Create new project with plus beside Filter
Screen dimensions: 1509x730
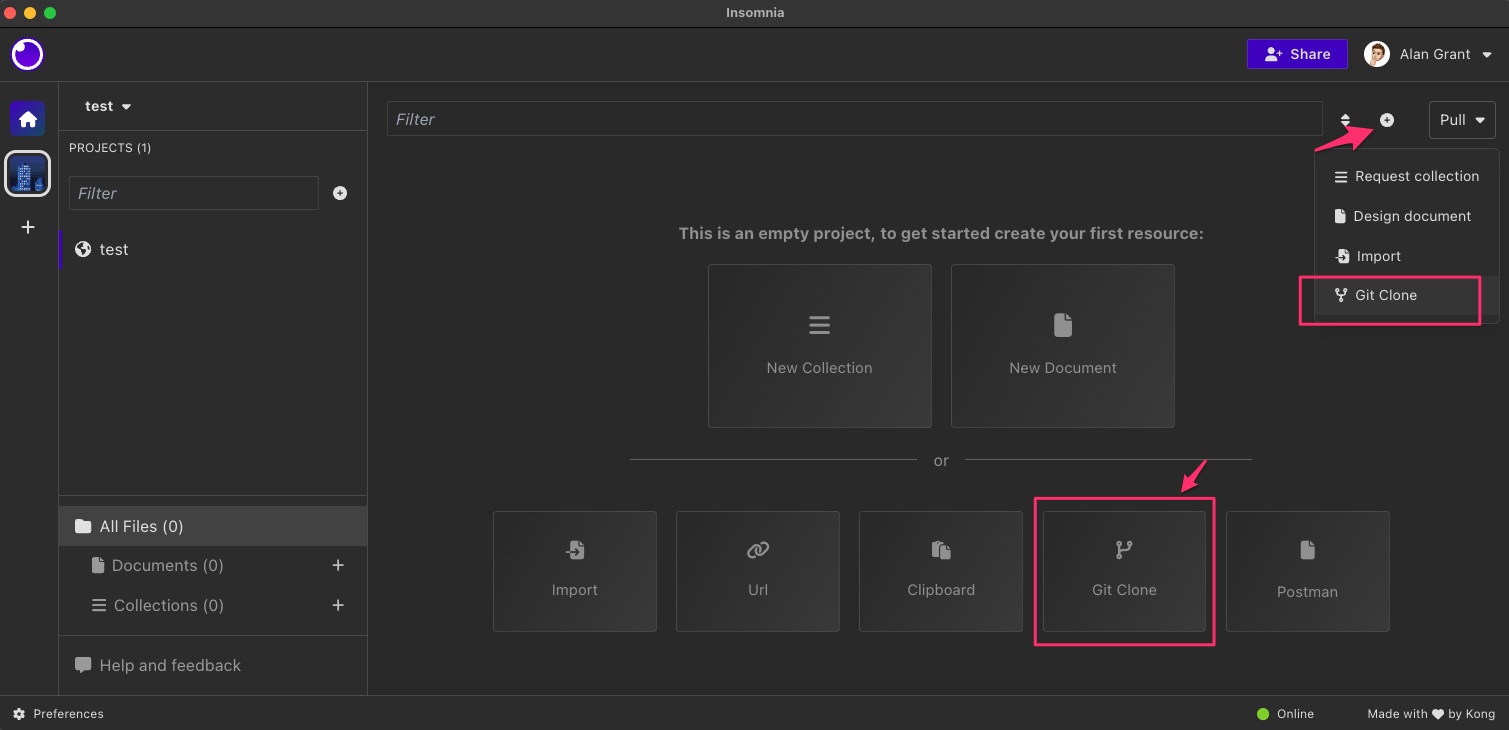coord(340,193)
